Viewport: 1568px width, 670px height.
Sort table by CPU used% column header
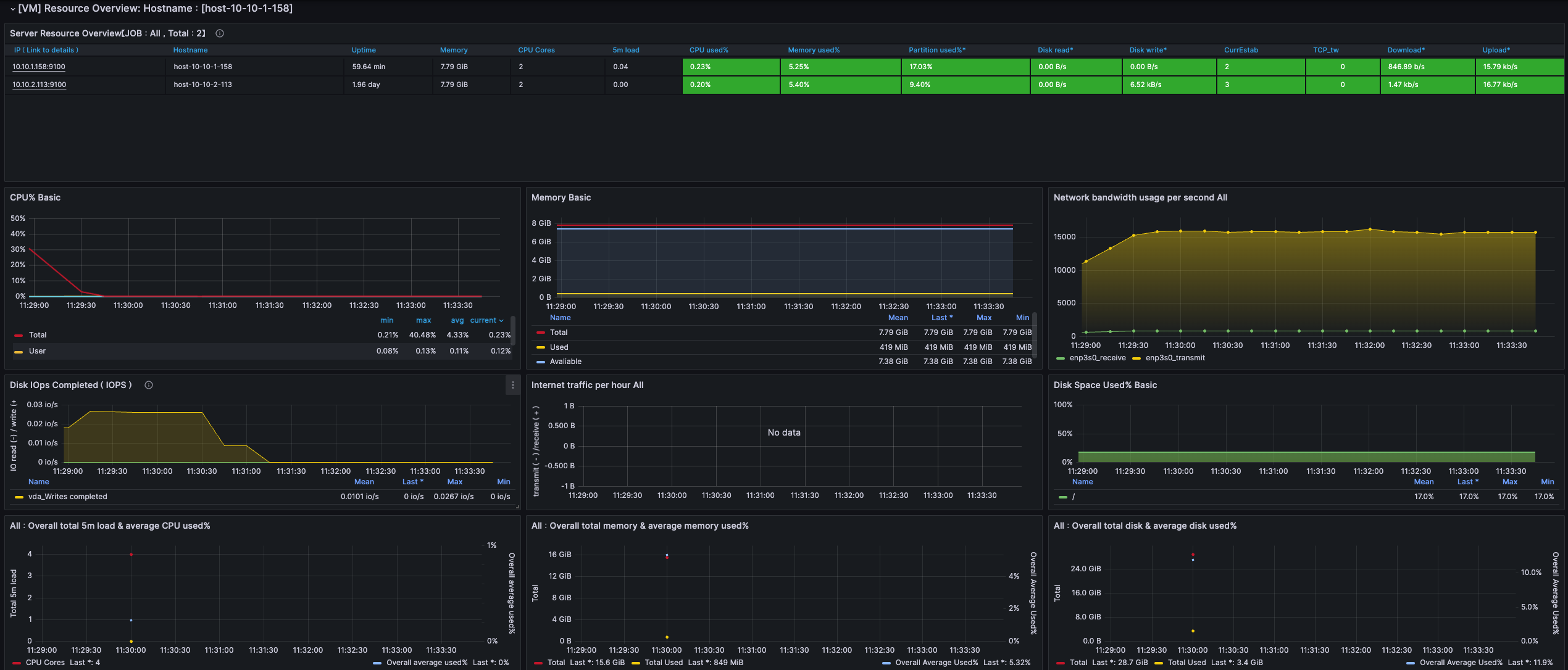pos(708,50)
